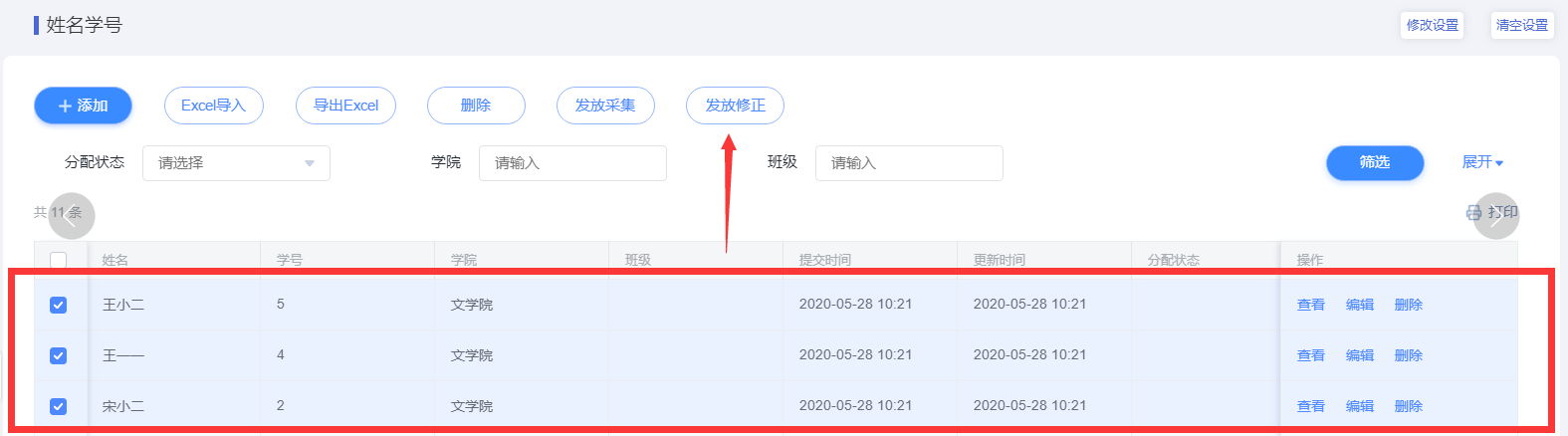
Task: Toggle the select-all header checkbox
Action: pos(59,261)
